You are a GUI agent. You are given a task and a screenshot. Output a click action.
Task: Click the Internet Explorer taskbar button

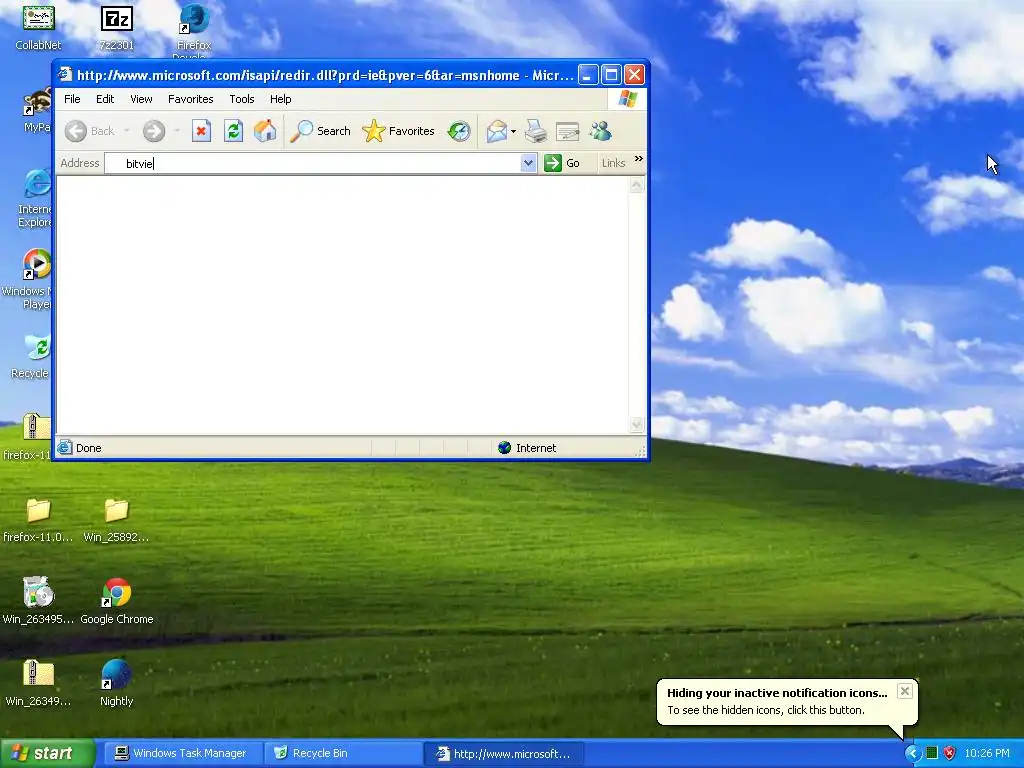(503, 754)
